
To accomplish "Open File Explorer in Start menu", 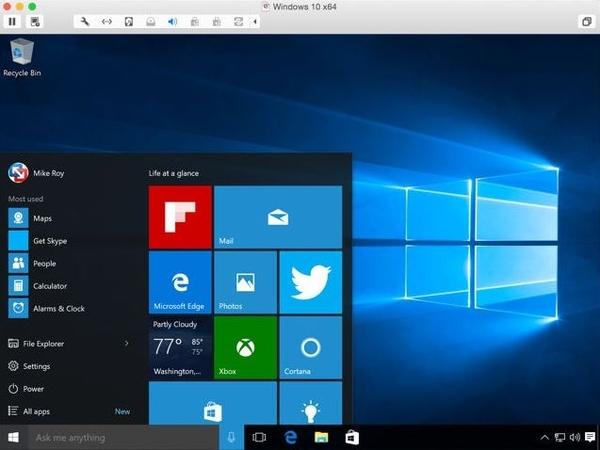I will (36, 344).
